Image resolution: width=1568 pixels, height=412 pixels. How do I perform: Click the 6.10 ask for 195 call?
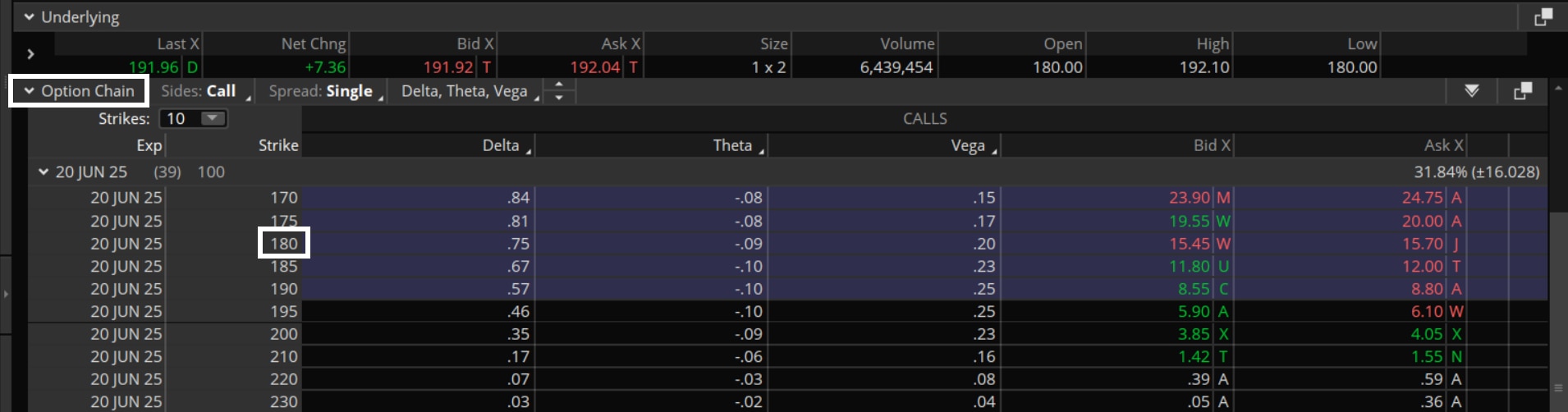tap(1428, 312)
